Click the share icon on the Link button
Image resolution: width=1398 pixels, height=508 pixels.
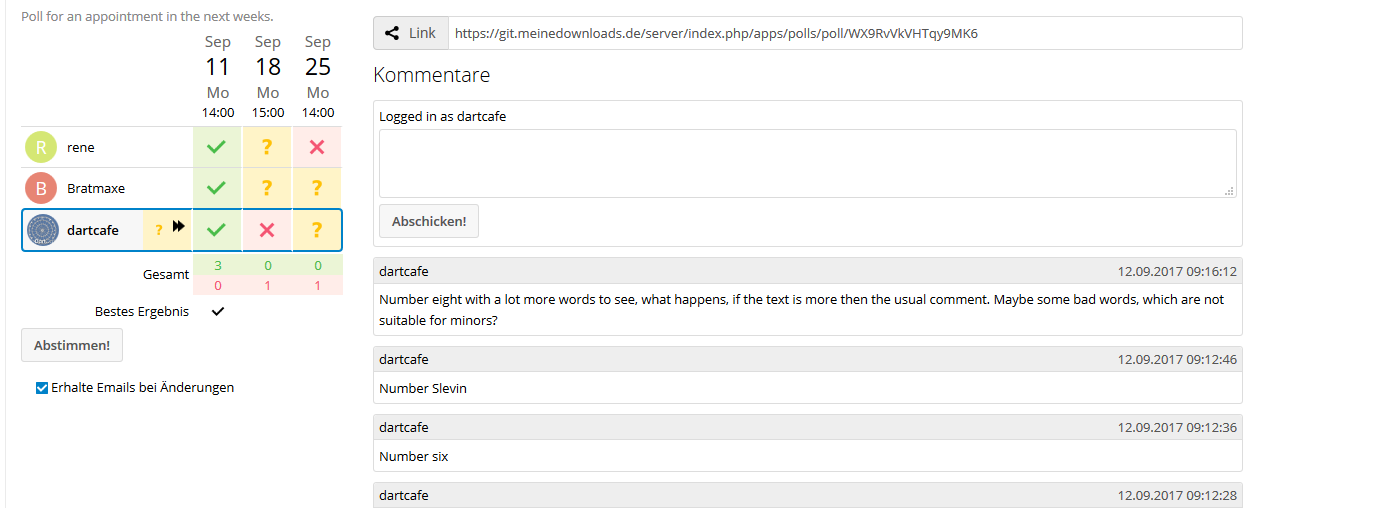click(392, 33)
